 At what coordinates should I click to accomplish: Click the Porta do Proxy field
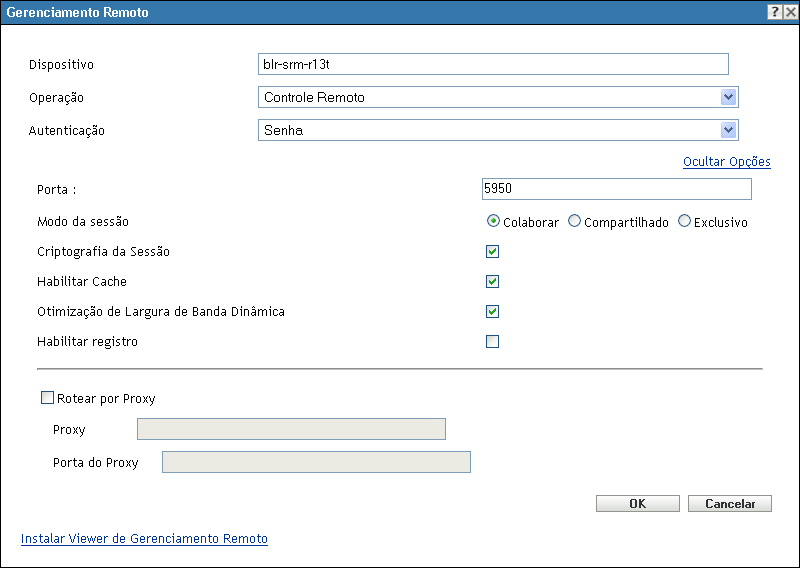coord(316,462)
